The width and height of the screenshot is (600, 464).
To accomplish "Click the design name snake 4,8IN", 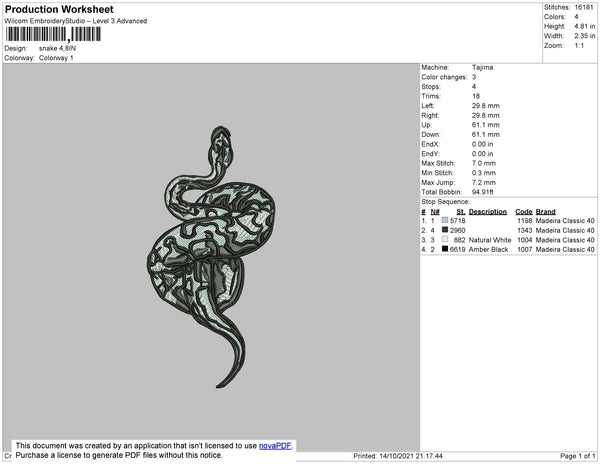I will [57, 48].
